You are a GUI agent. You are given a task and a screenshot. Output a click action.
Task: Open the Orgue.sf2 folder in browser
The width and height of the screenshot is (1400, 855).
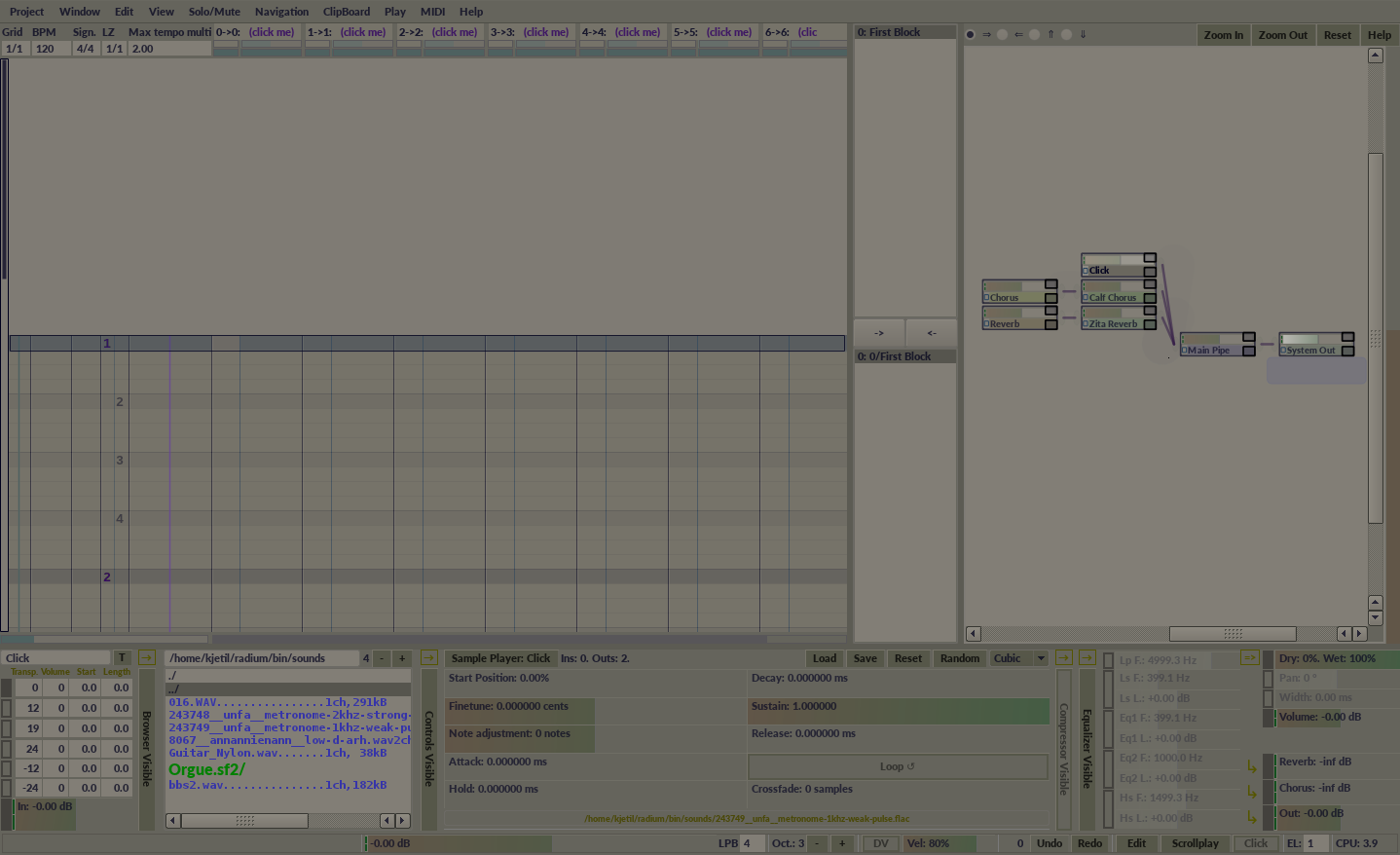207,769
